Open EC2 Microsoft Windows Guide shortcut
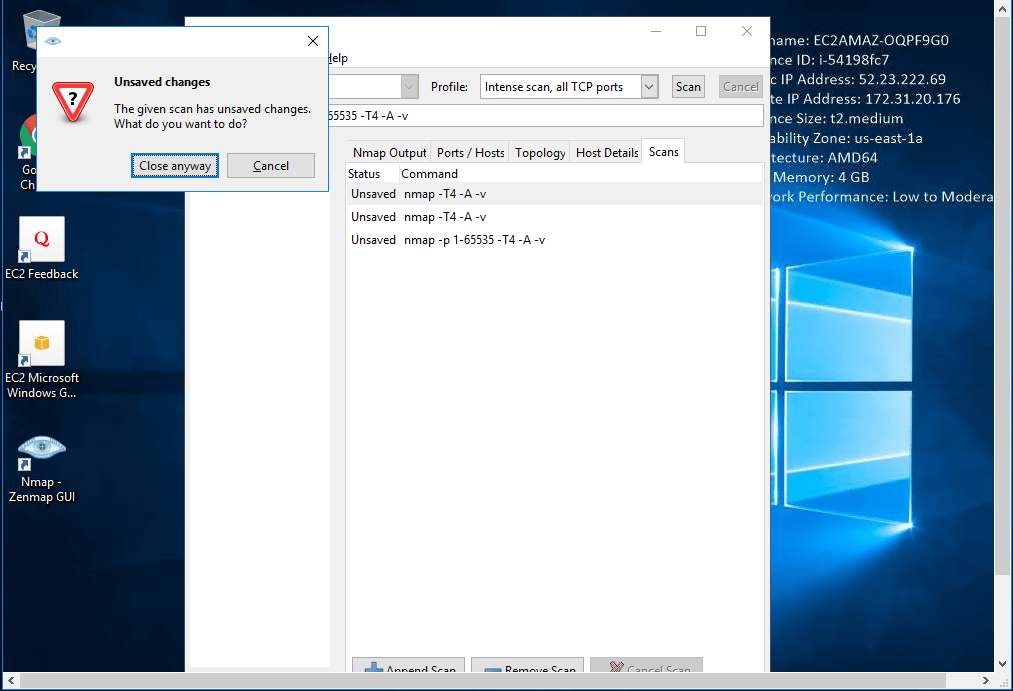The image size is (1013, 691). pyautogui.click(x=41, y=344)
